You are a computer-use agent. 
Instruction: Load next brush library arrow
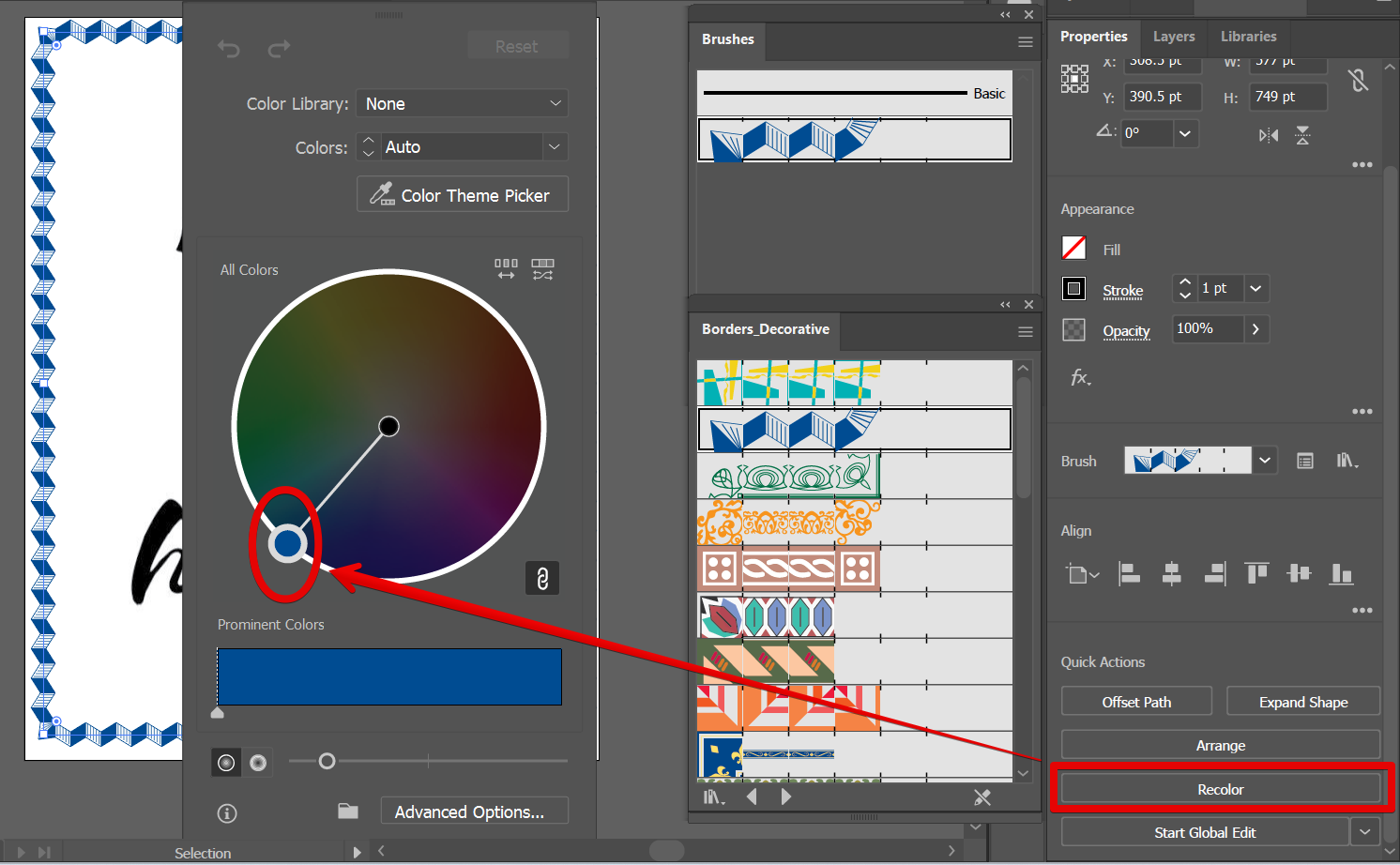click(786, 797)
